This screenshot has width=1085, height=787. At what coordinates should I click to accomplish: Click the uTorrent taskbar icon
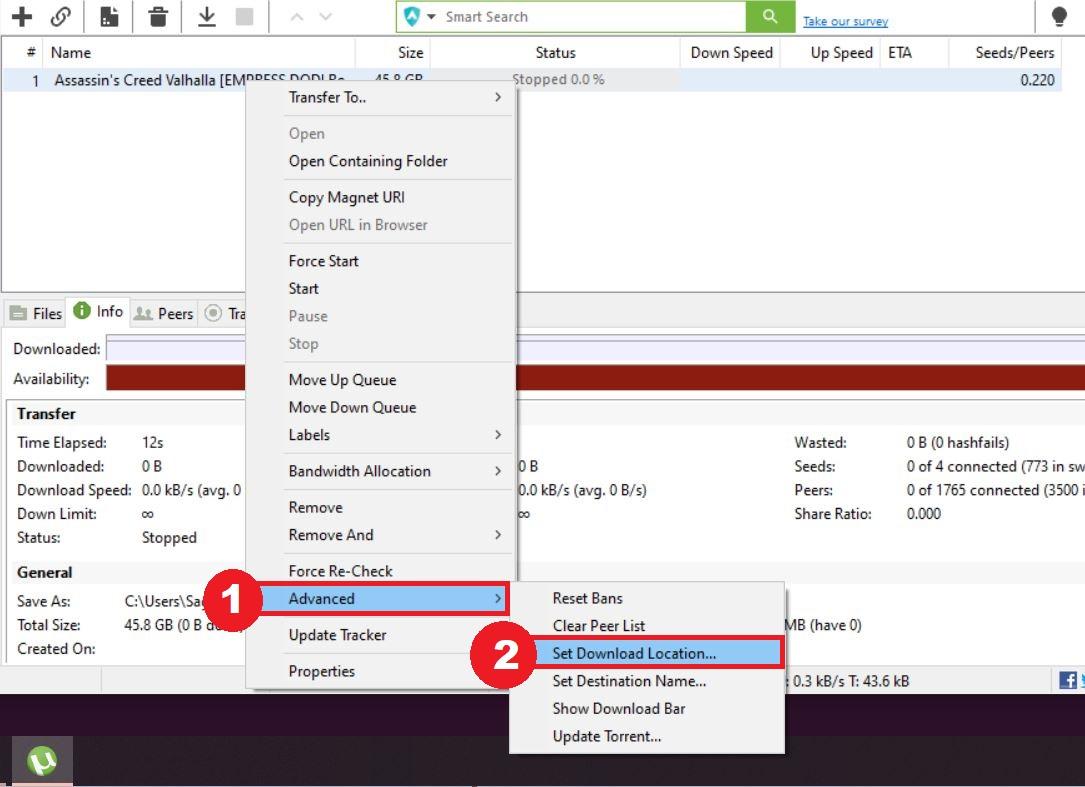pyautogui.click(x=42, y=761)
